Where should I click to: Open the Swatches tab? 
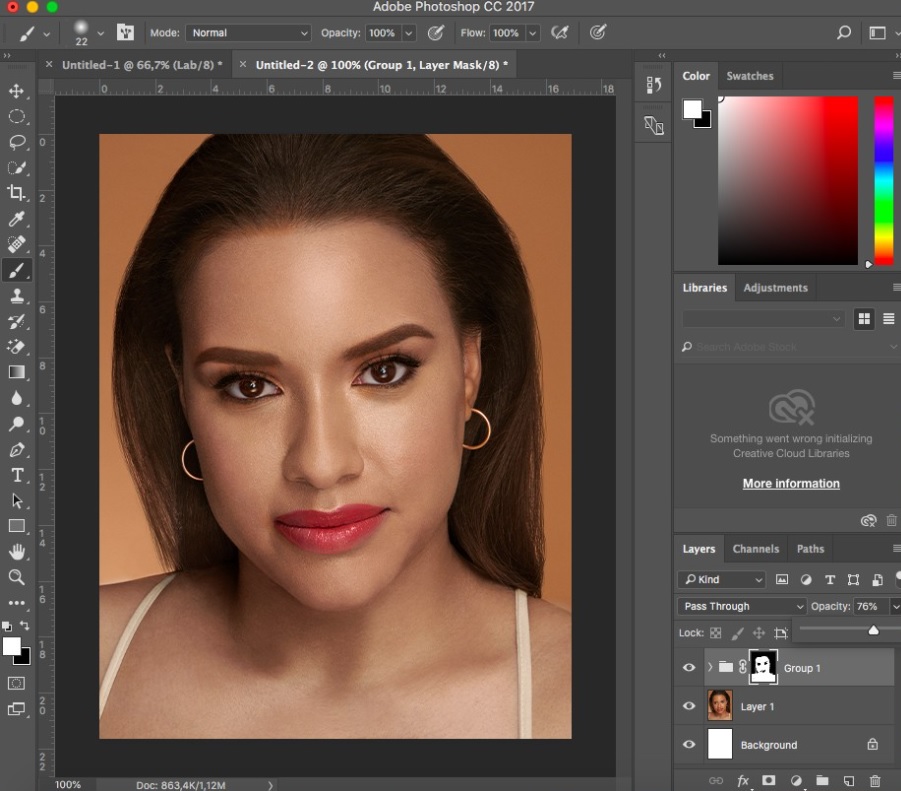click(749, 76)
